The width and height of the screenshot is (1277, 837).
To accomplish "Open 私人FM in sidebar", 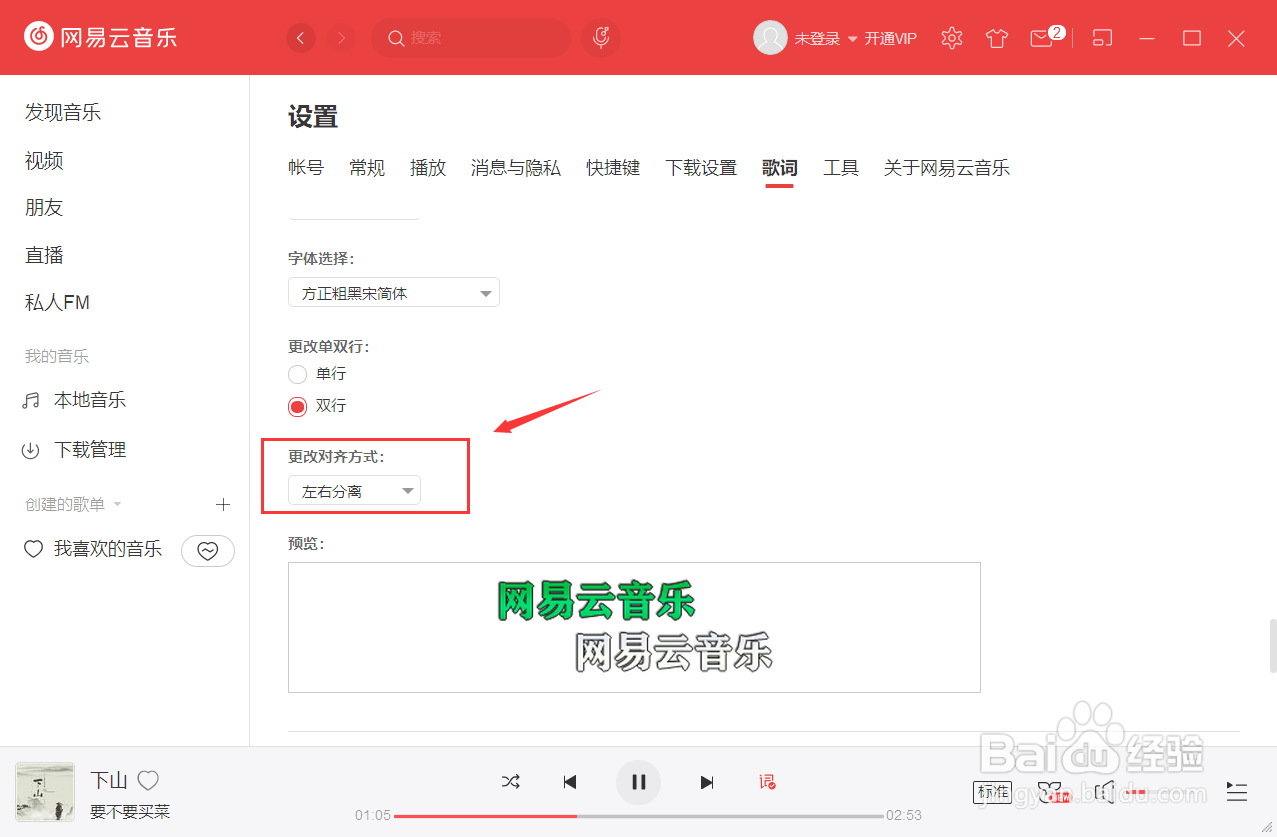I will [x=57, y=302].
